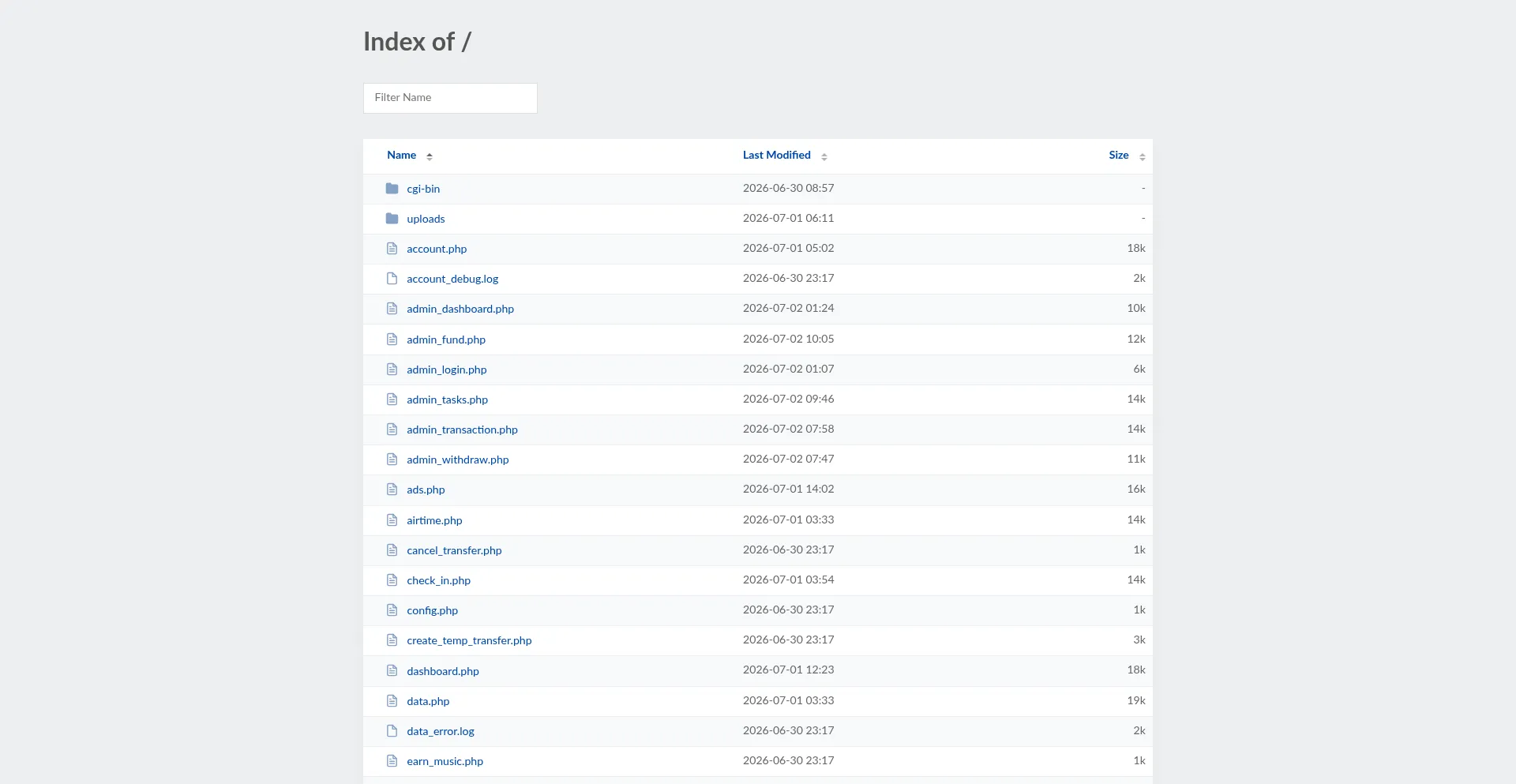The width and height of the screenshot is (1516, 784).
Task: Open the admin_login.php link
Action: pyautogui.click(x=447, y=369)
